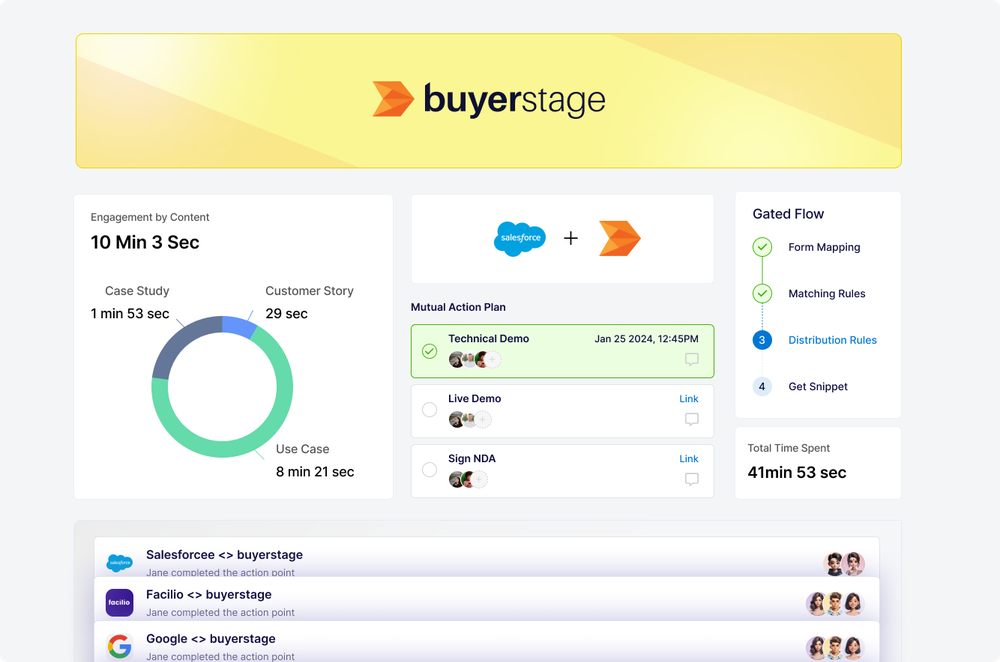Open comment icon on Sign NDA
The height and width of the screenshot is (662, 1000).
(691, 479)
